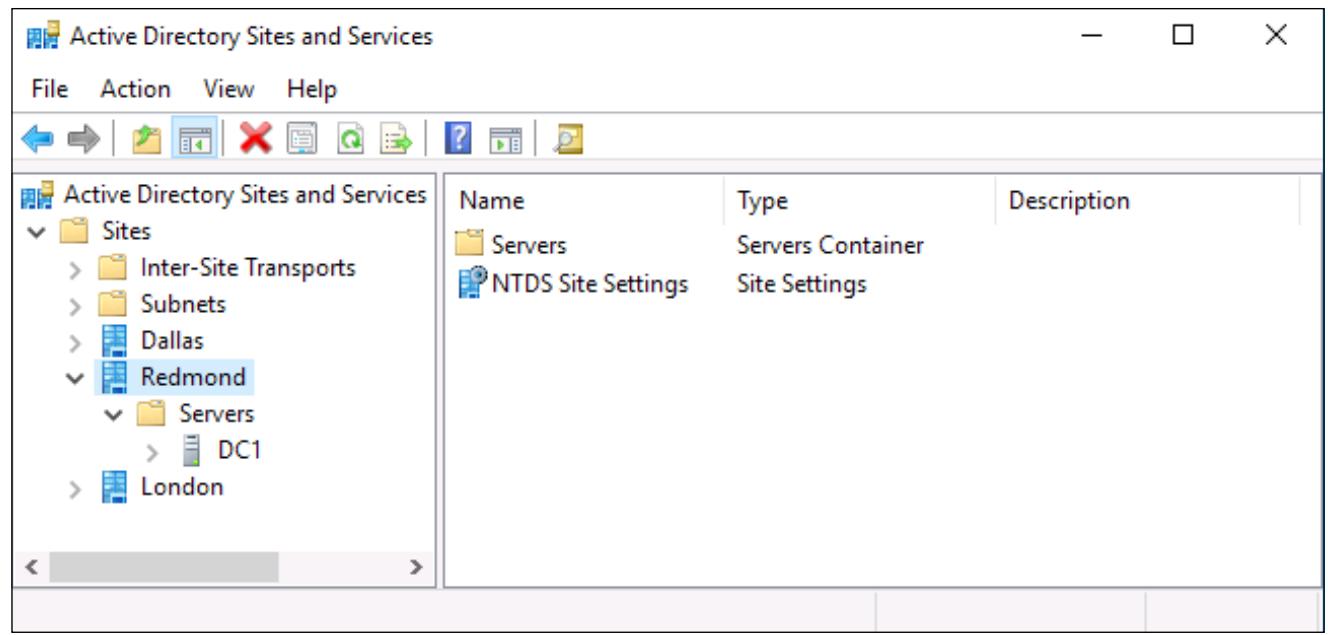Minimize the Active Directory Sites and Services window
Screen dimensions: 1328x635
pos(1093,36)
